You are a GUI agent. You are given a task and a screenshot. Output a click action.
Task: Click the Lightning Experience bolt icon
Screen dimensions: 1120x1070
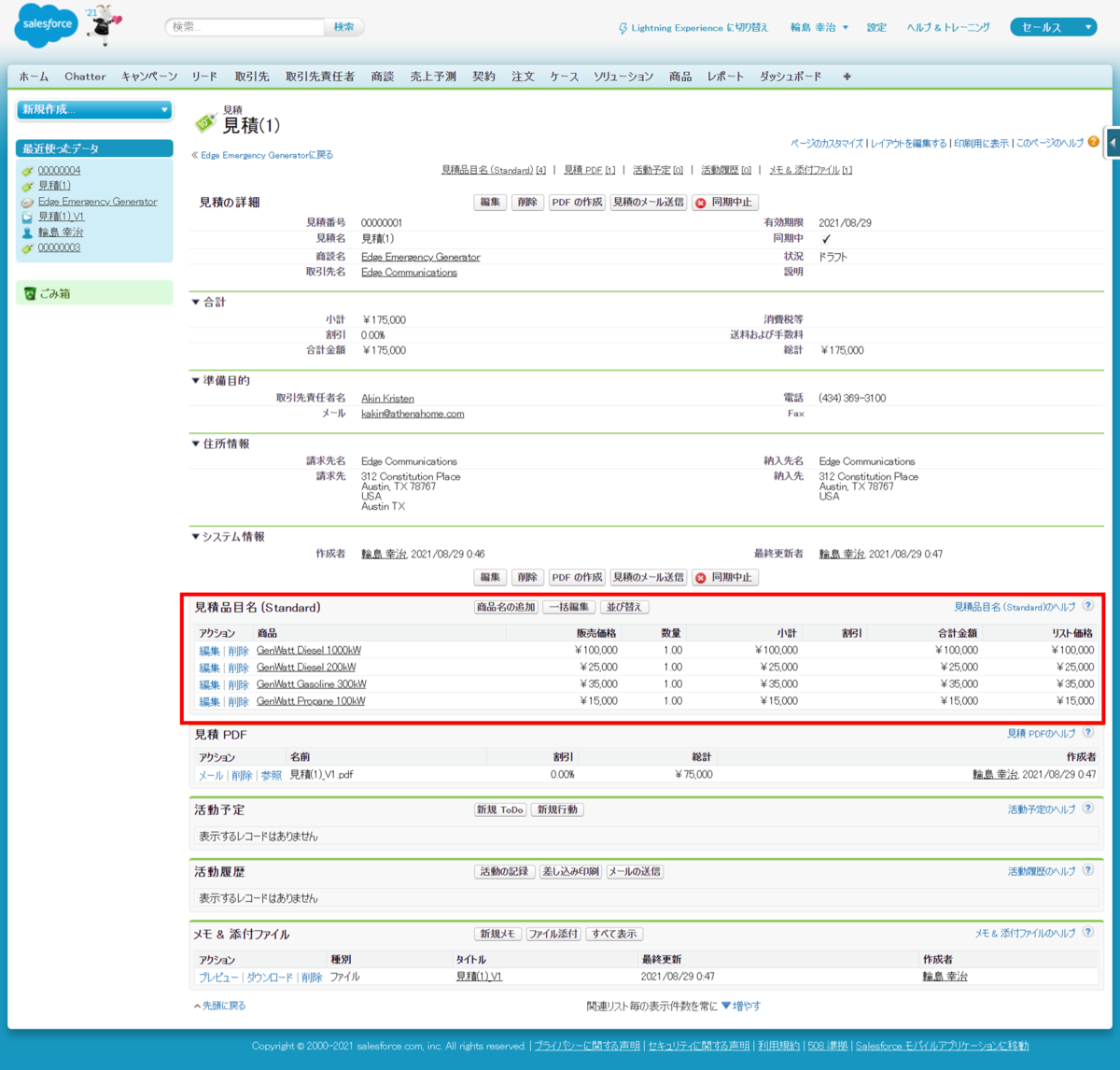[623, 28]
